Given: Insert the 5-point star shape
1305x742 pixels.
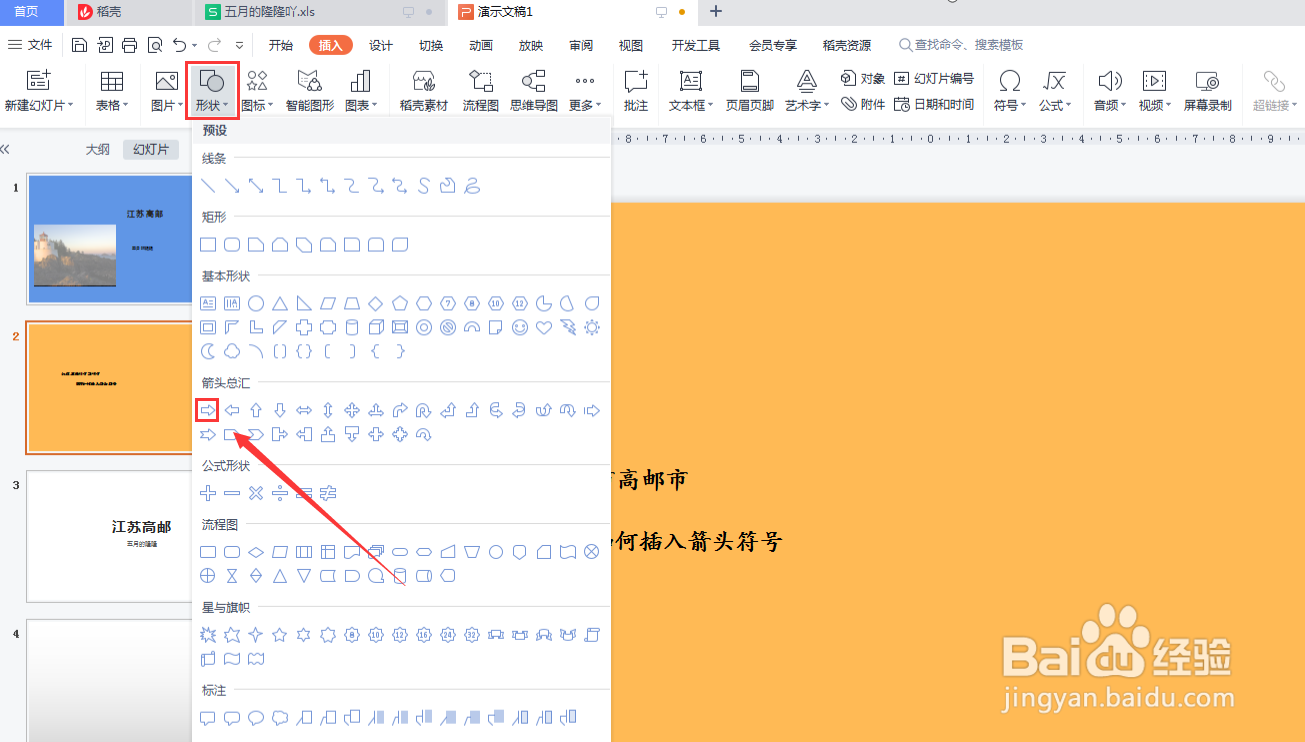Looking at the screenshot, I should tap(280, 635).
